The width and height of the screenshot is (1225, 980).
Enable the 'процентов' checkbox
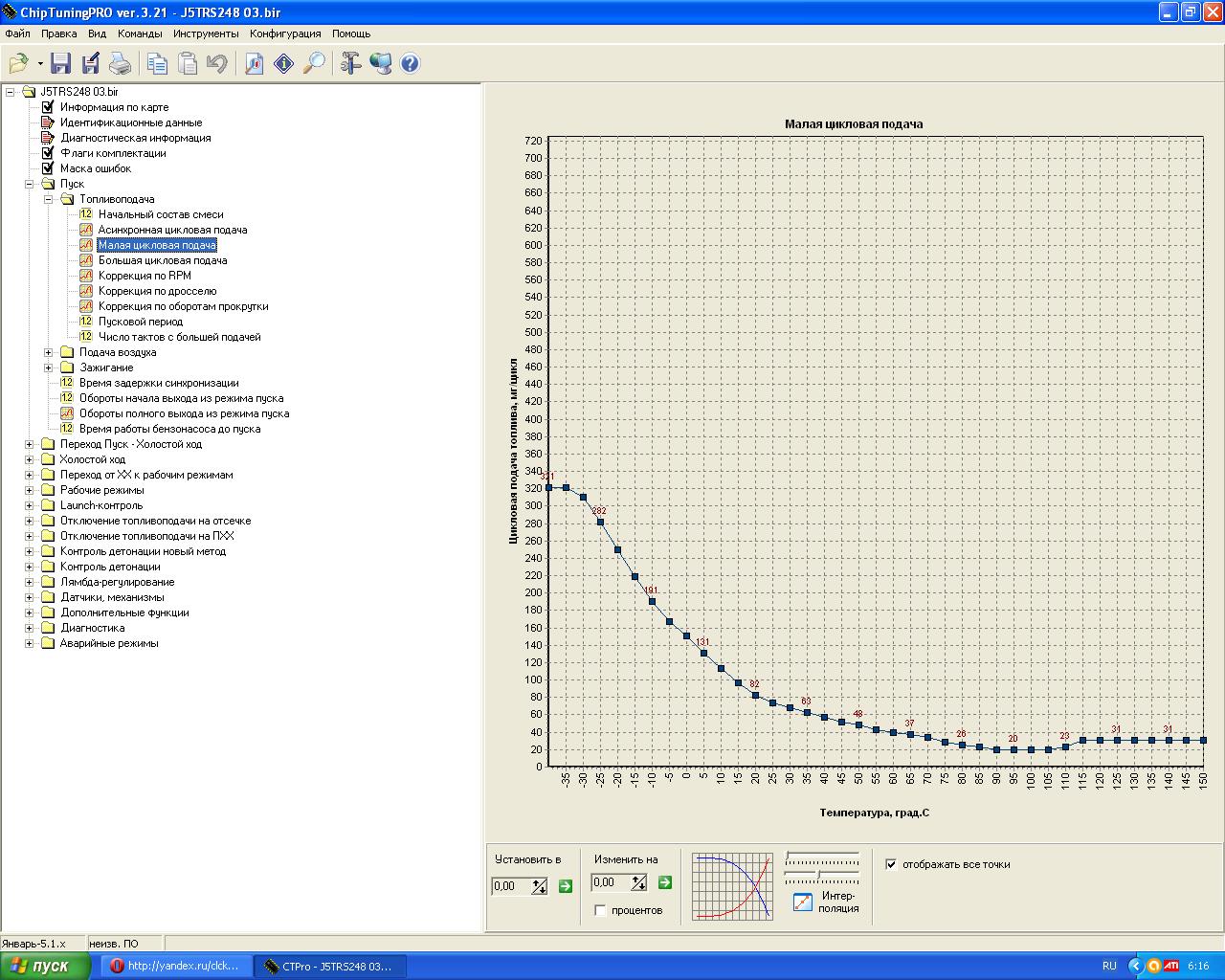pos(600,910)
